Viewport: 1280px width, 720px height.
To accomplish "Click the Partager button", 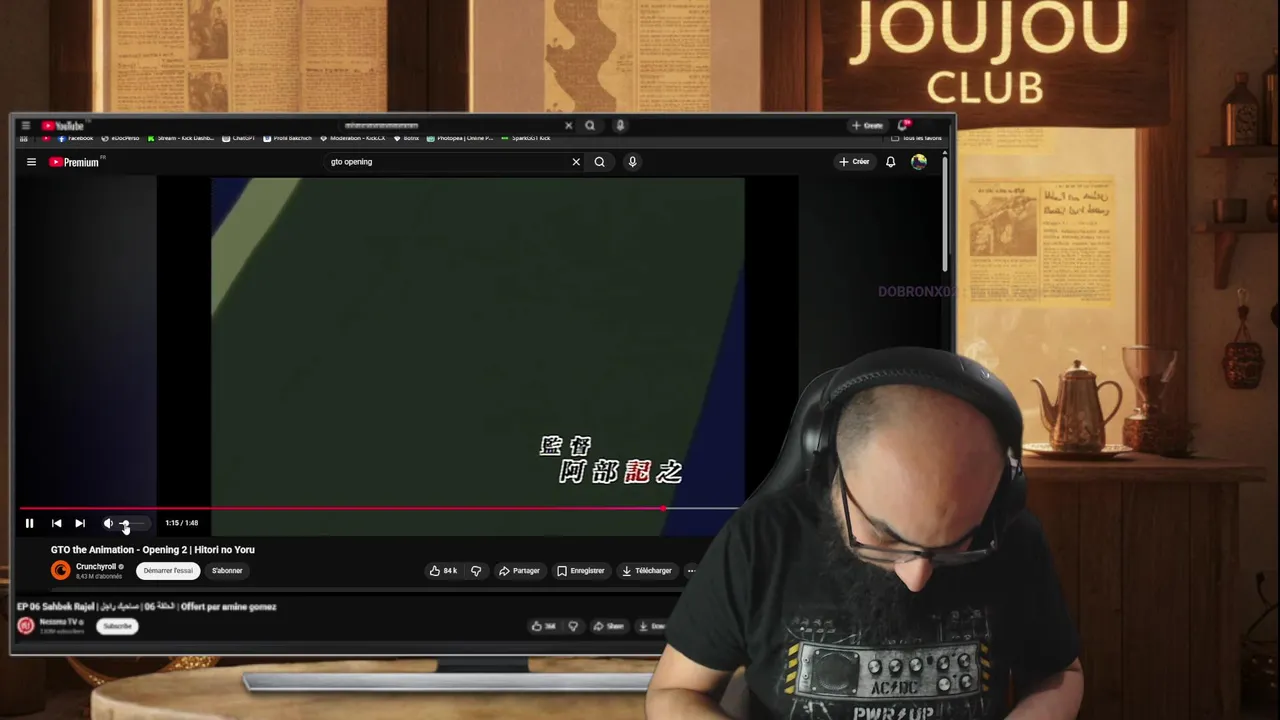I will coord(520,571).
